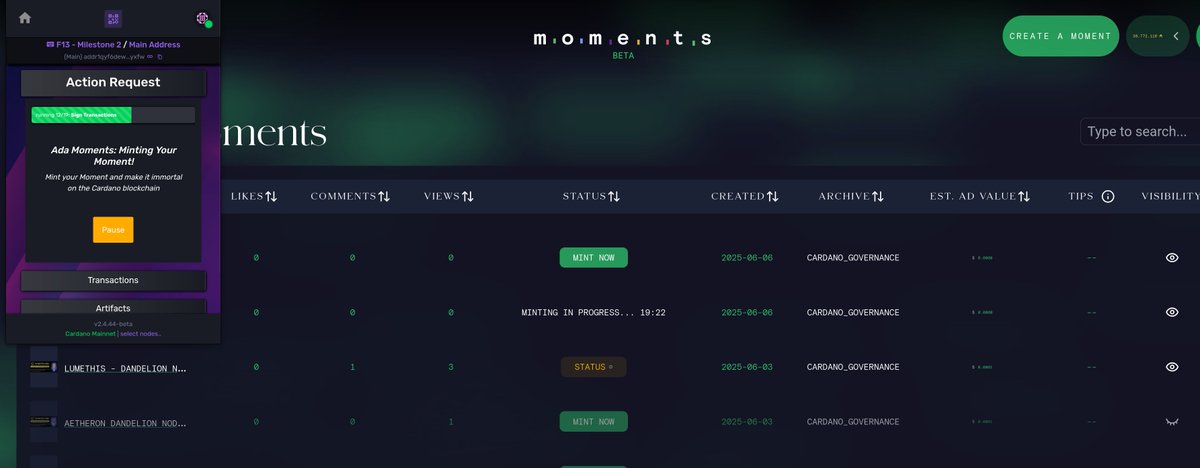Image resolution: width=1200 pixels, height=468 pixels.
Task: Select the v2.4.44-beta version text
Action: (x=113, y=324)
